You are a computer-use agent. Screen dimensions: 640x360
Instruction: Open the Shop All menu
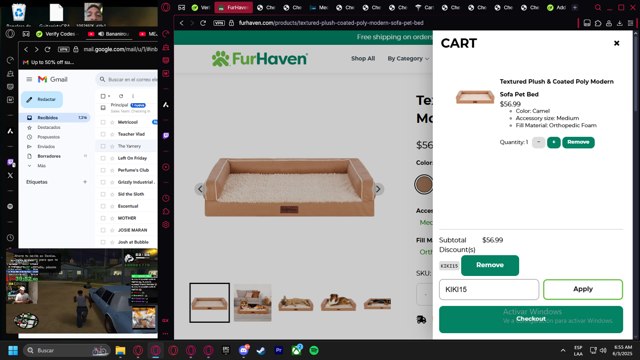(363, 58)
